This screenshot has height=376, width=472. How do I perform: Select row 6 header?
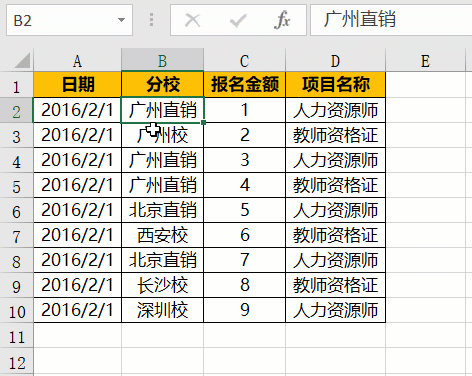(17, 210)
